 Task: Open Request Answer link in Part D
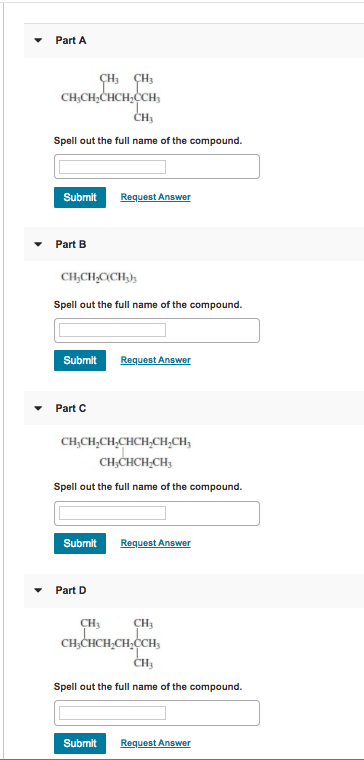(x=156, y=743)
